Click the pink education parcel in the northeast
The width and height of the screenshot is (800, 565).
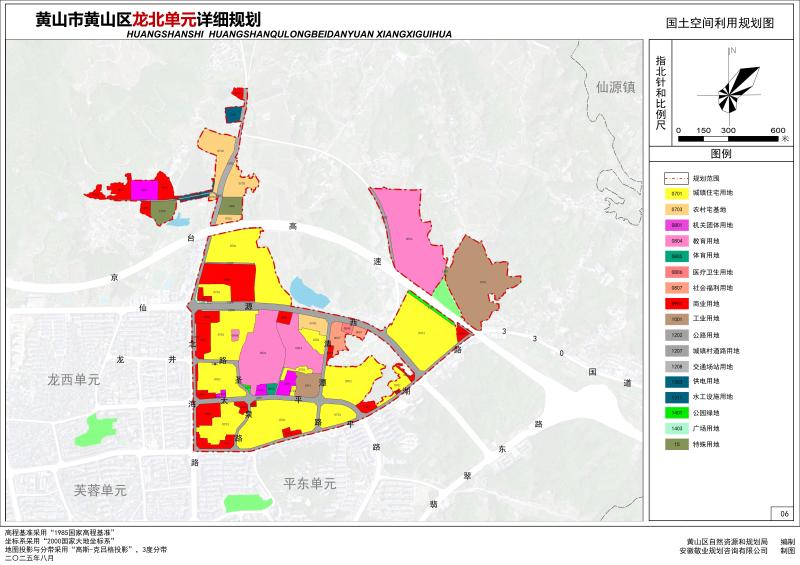tap(410, 235)
